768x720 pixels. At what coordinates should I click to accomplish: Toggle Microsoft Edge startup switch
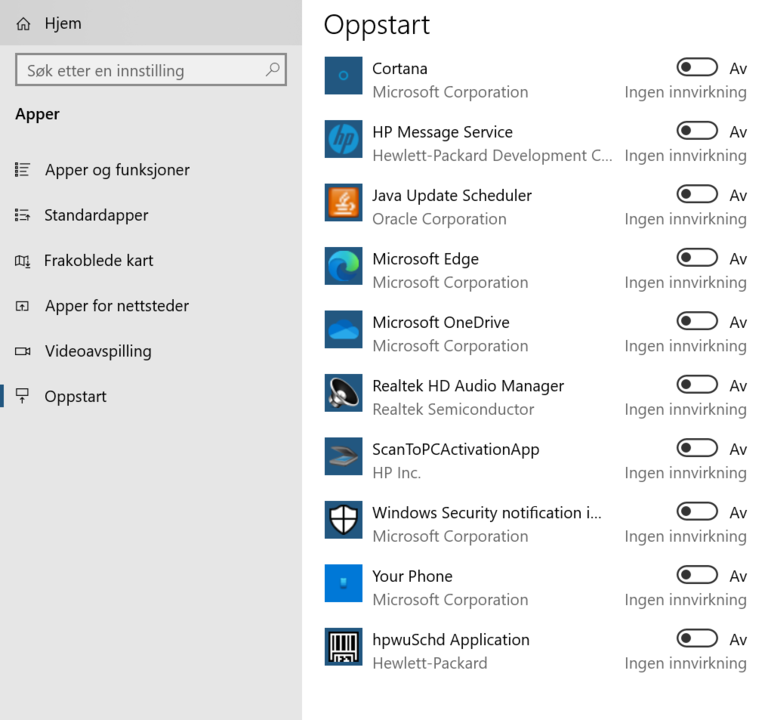click(x=697, y=258)
